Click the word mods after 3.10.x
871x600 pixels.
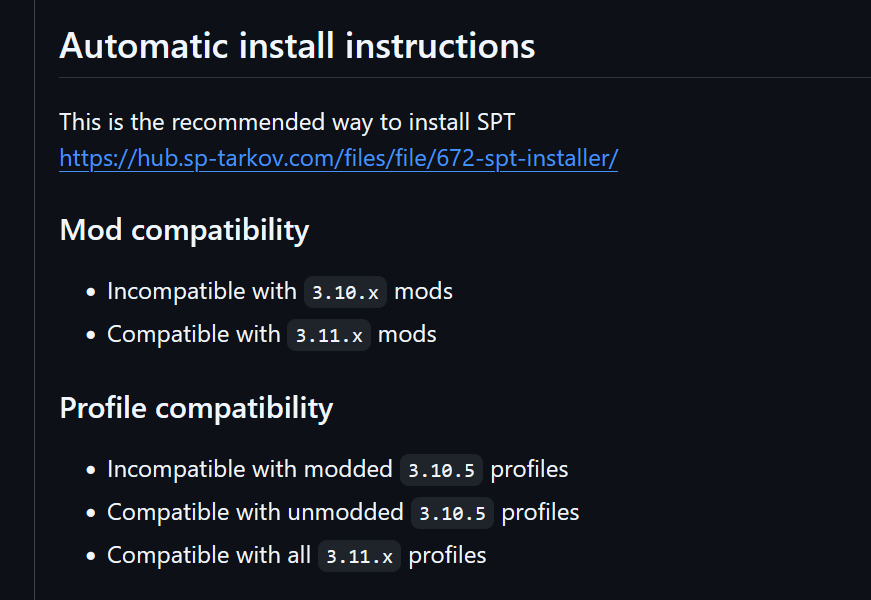coord(423,292)
